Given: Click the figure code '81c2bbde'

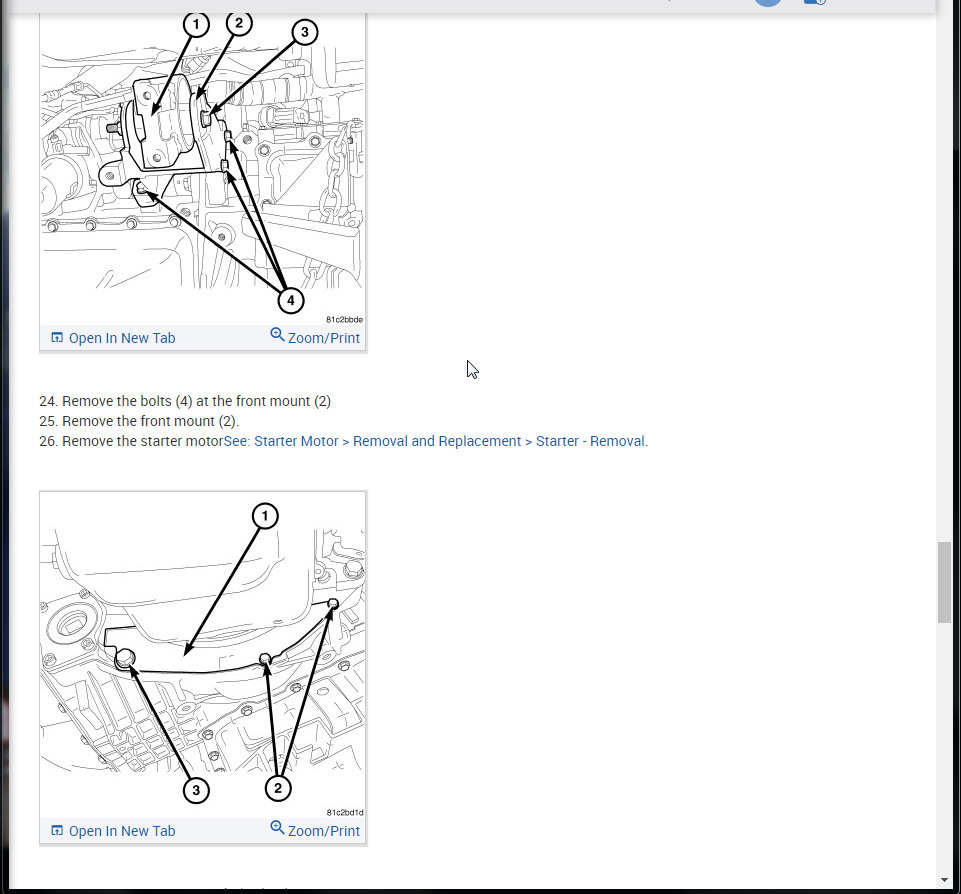Looking at the screenshot, I should click(344, 319).
